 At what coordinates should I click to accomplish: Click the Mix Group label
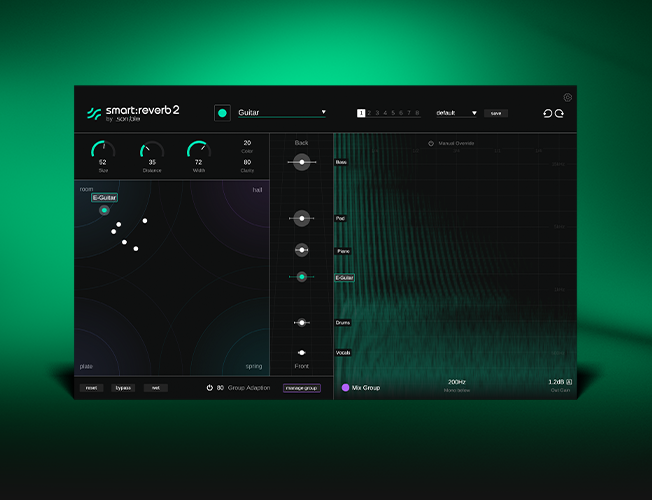click(x=366, y=388)
